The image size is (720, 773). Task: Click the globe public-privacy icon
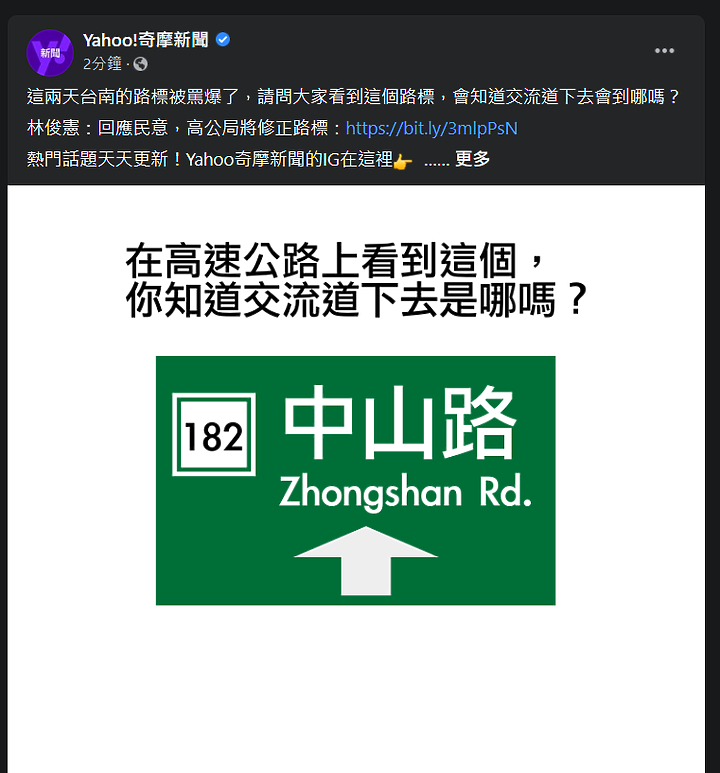(141, 64)
